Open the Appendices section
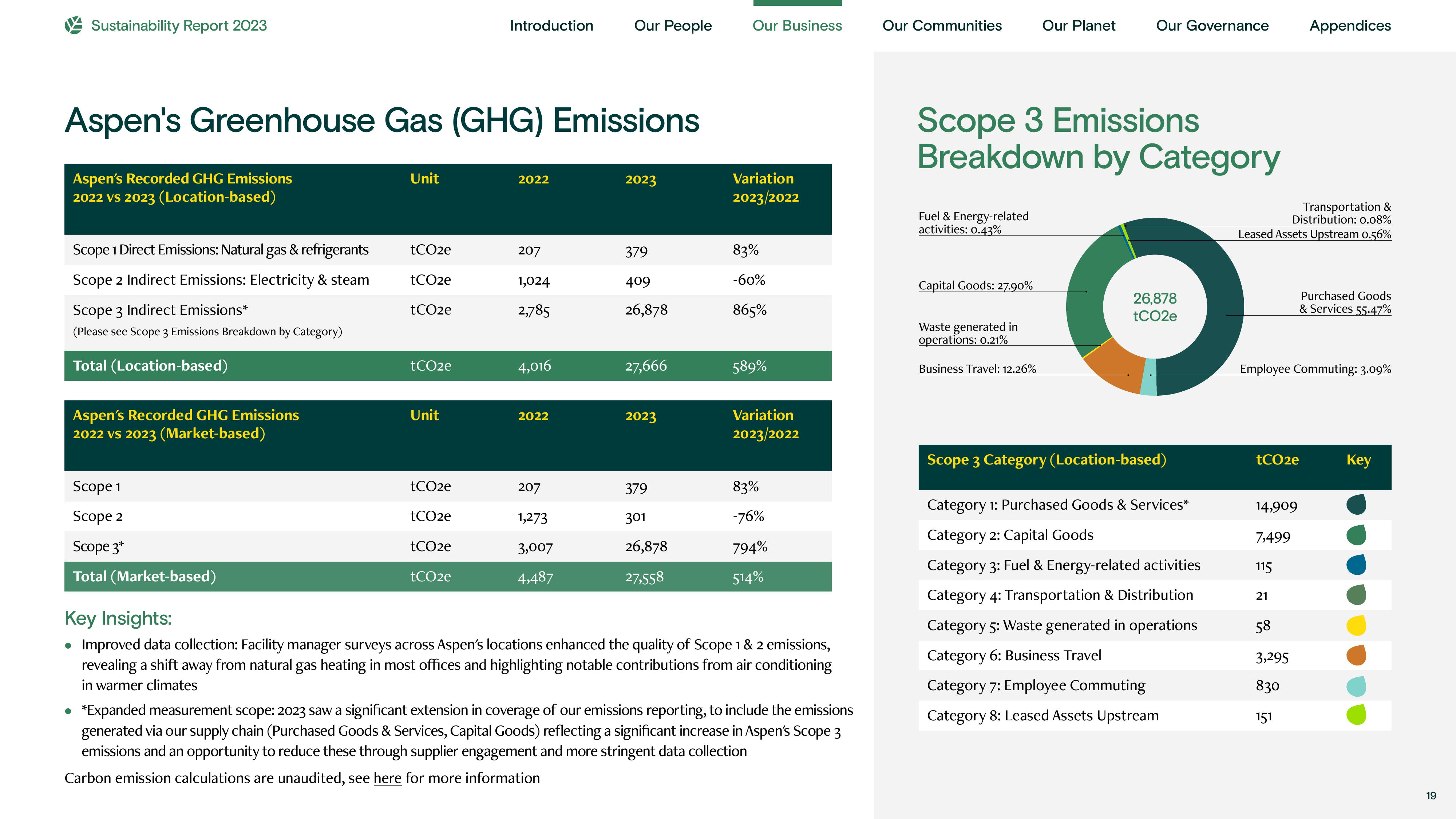 pyautogui.click(x=1350, y=26)
